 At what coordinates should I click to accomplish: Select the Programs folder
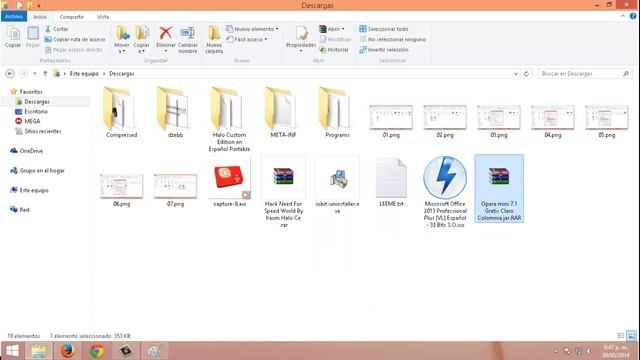click(x=337, y=112)
